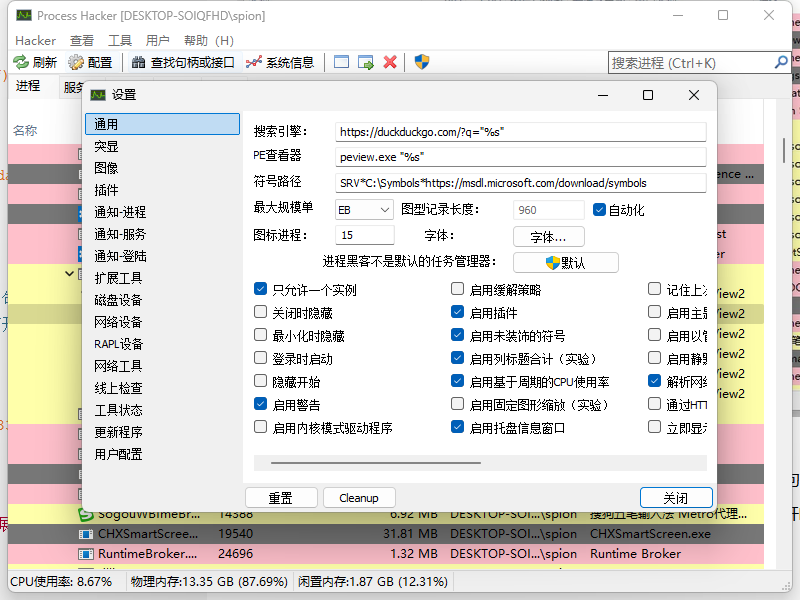
Task: 点击工具栏上的红色 X 图标
Action: click(392, 61)
